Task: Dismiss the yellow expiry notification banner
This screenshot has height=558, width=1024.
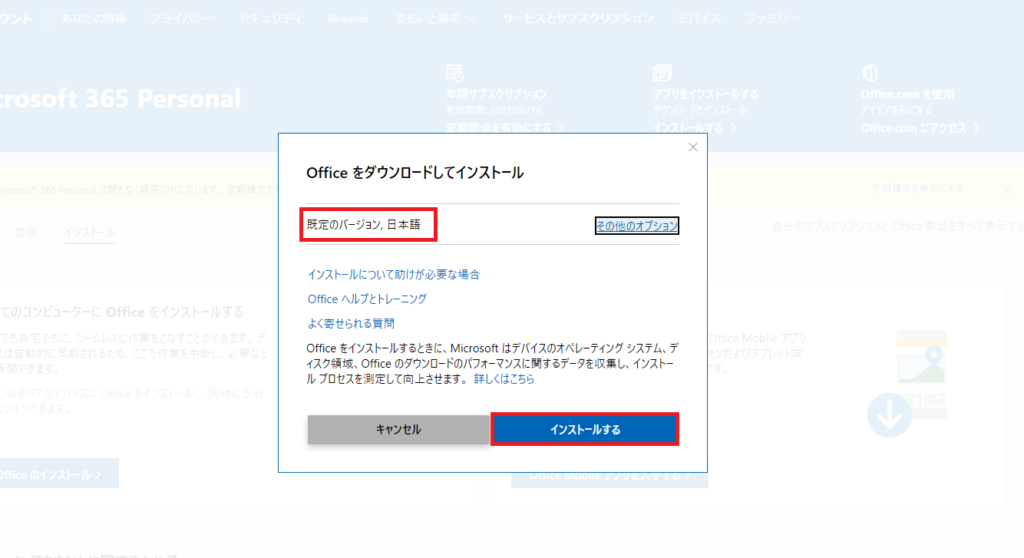Action: pos(1008,189)
